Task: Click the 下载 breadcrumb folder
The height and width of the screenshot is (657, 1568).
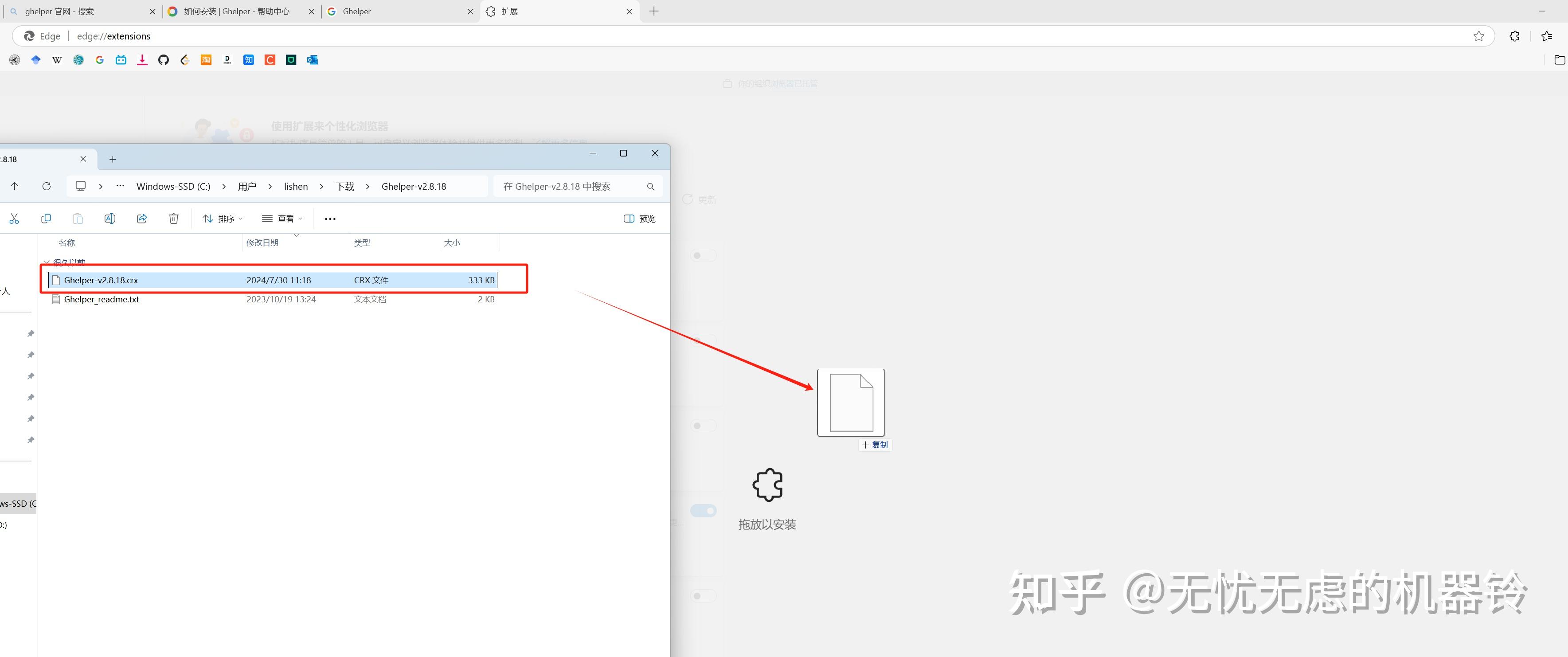Action: point(344,186)
